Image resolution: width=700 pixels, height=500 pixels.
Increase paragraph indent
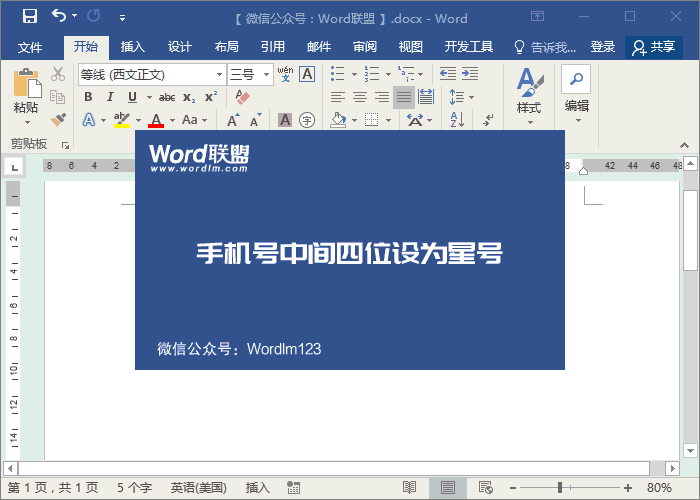[x=470, y=73]
